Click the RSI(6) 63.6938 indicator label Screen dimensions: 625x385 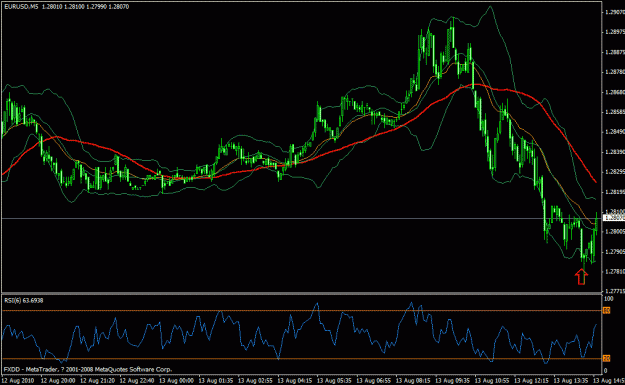click(x=24, y=301)
